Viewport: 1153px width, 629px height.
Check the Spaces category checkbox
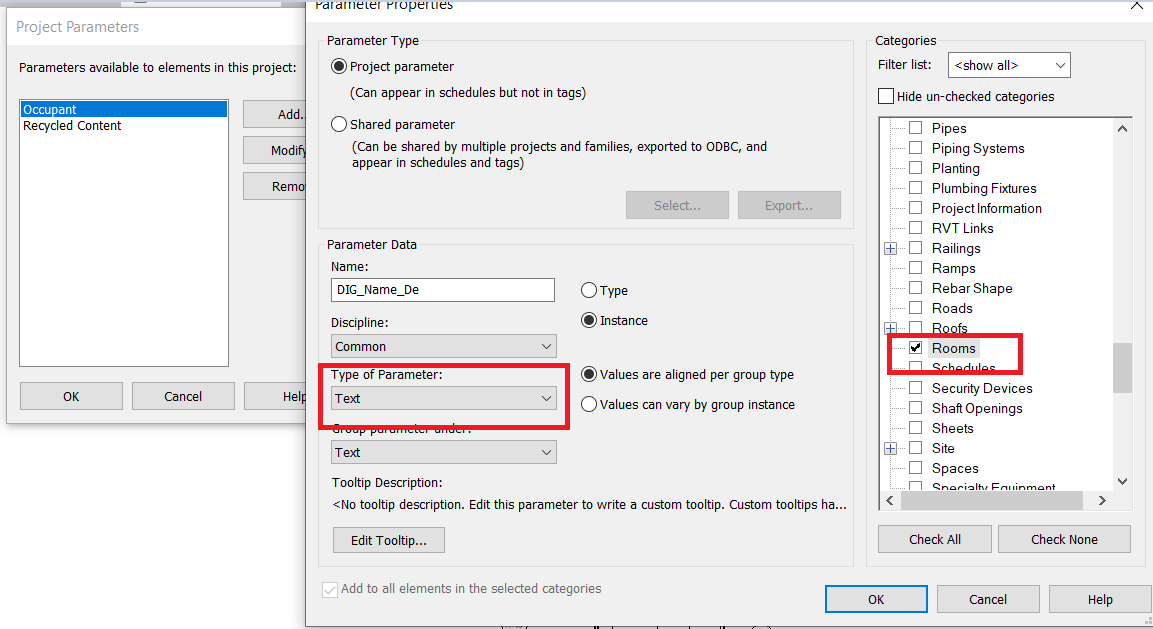coord(915,467)
